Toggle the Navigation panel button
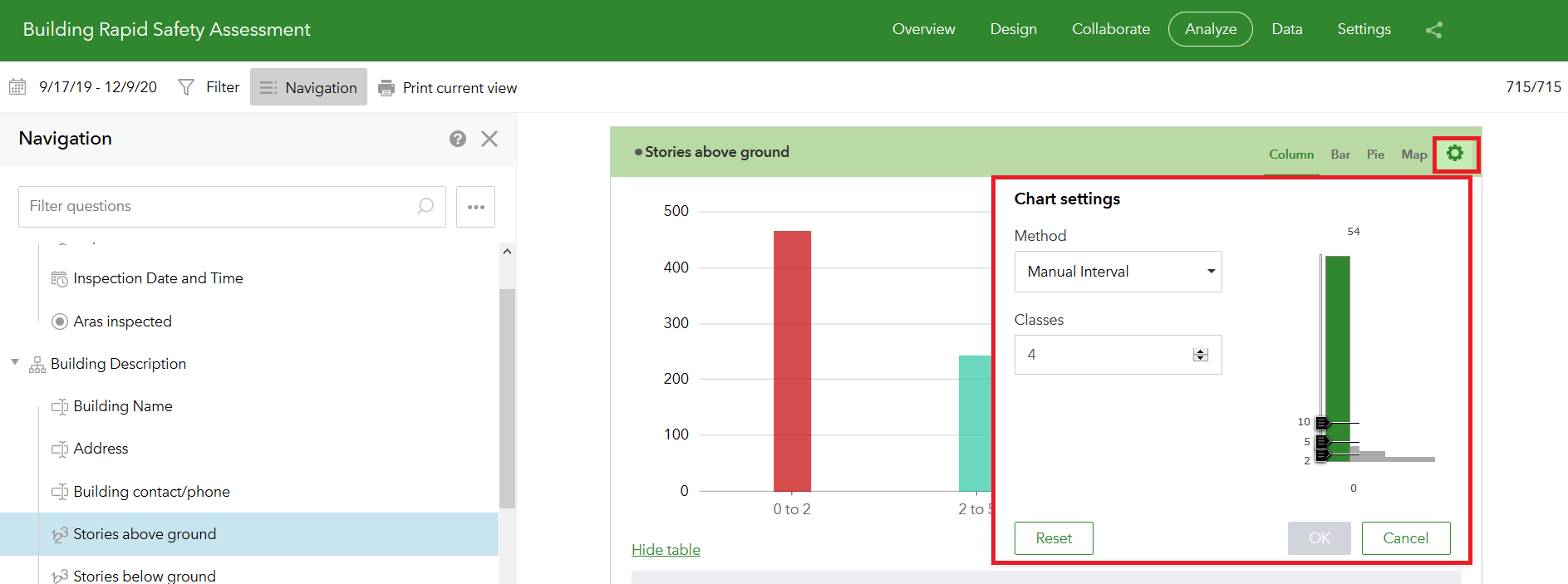 click(x=308, y=87)
